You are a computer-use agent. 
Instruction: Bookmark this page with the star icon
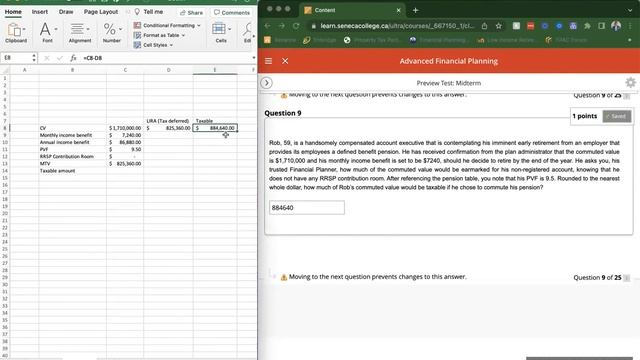pyautogui.click(x=498, y=26)
